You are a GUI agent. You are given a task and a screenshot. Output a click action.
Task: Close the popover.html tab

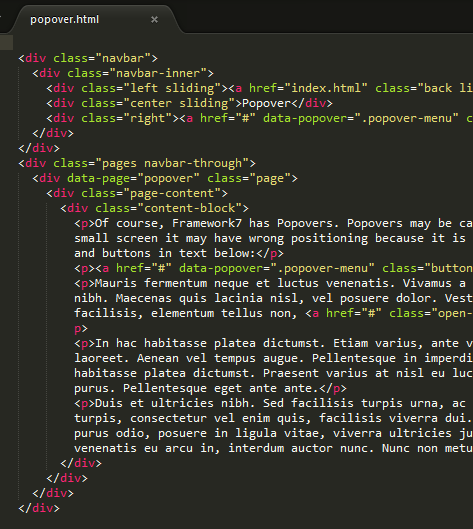click(154, 20)
